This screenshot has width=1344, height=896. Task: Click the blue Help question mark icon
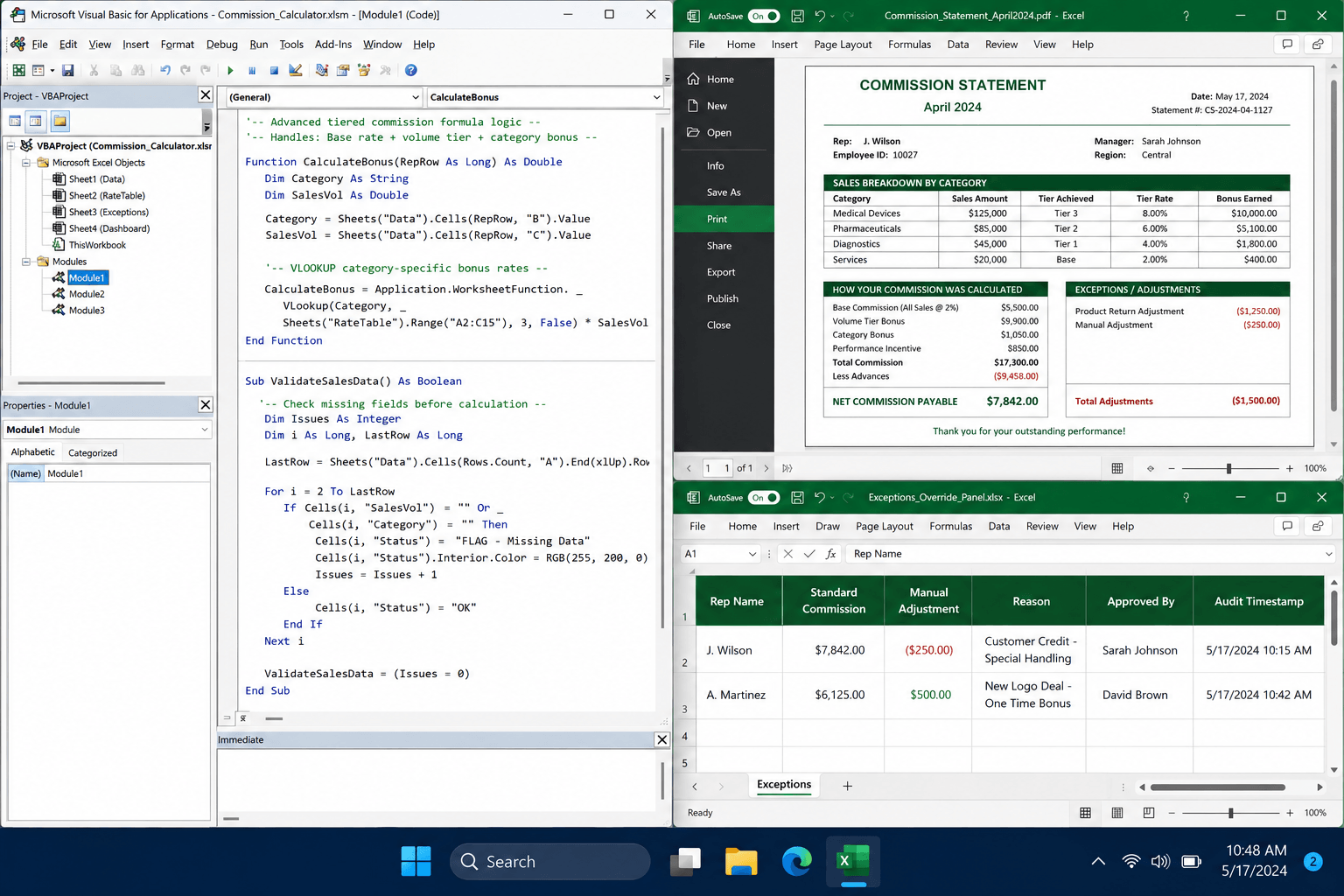pos(410,70)
